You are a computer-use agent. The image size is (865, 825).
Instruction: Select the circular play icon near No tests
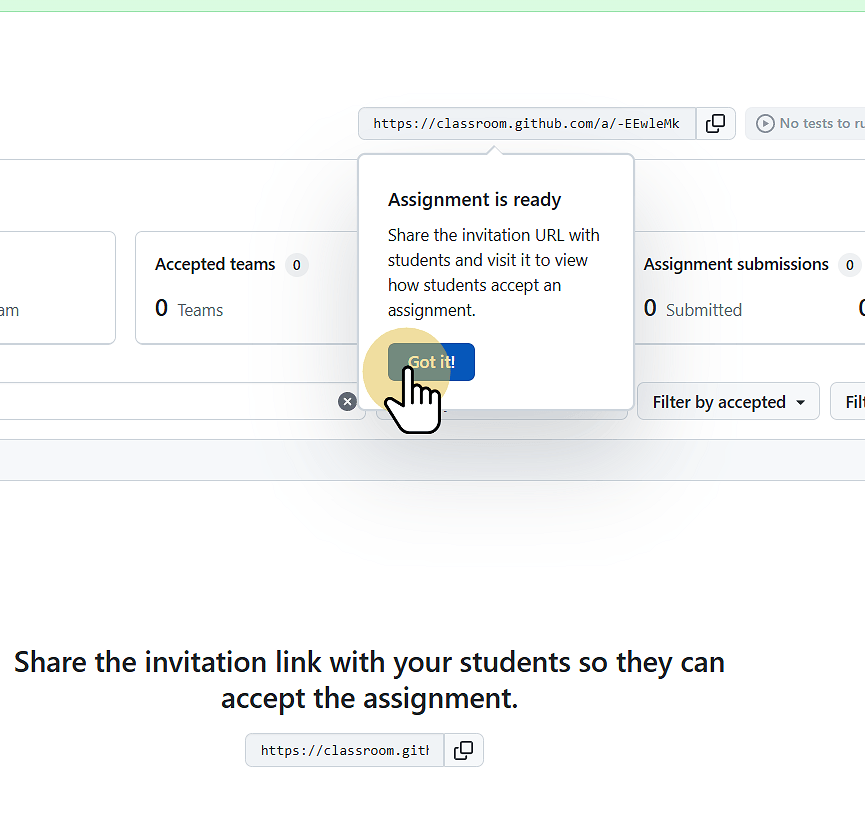765,123
